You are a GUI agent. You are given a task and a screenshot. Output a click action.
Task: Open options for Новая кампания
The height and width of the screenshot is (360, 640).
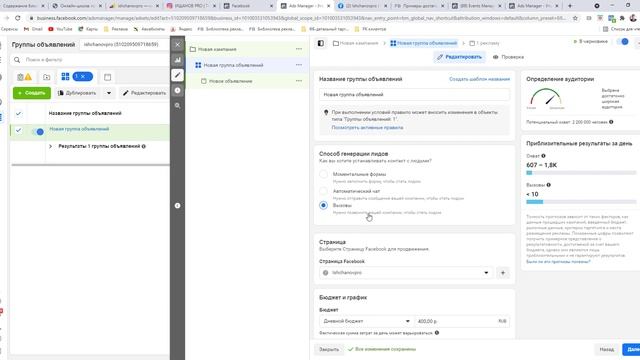point(299,49)
